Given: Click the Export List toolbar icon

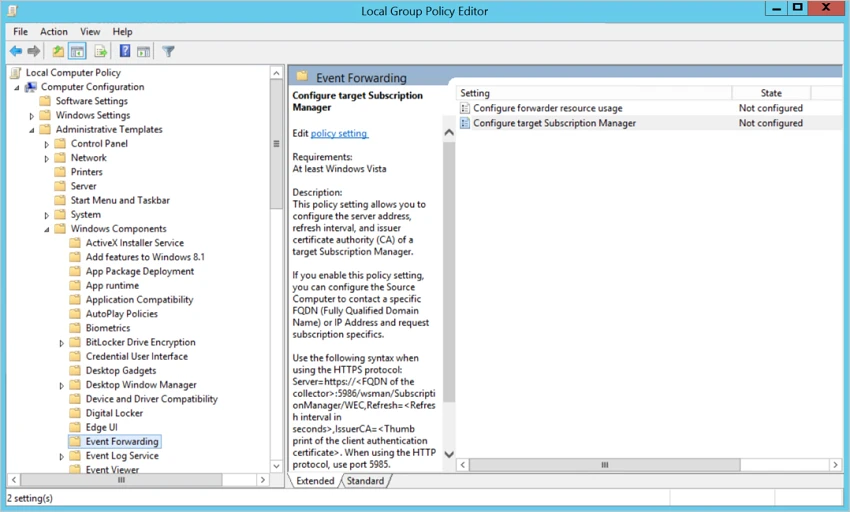Looking at the screenshot, I should point(100,51).
